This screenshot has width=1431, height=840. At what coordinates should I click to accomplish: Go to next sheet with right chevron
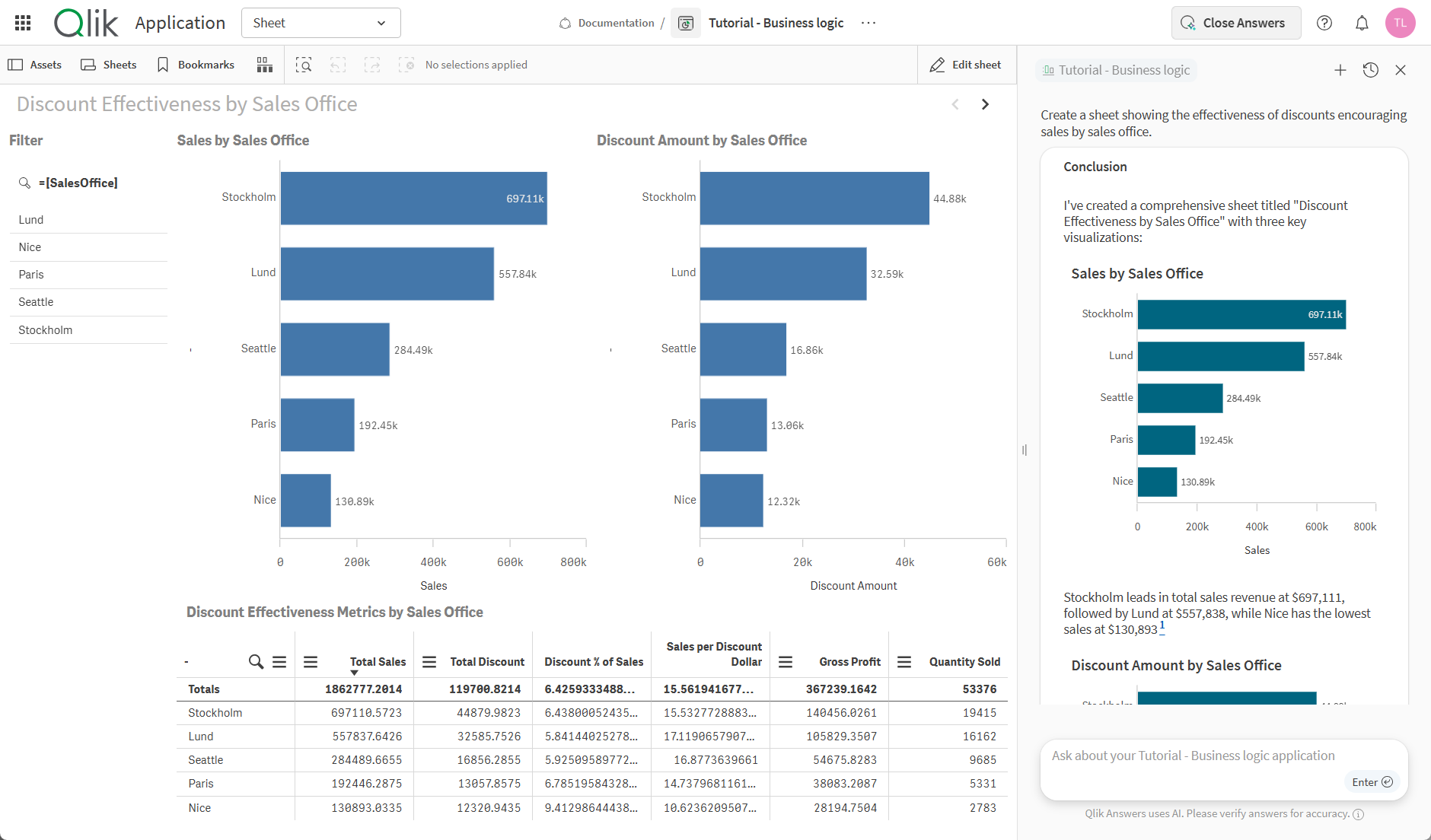point(985,104)
